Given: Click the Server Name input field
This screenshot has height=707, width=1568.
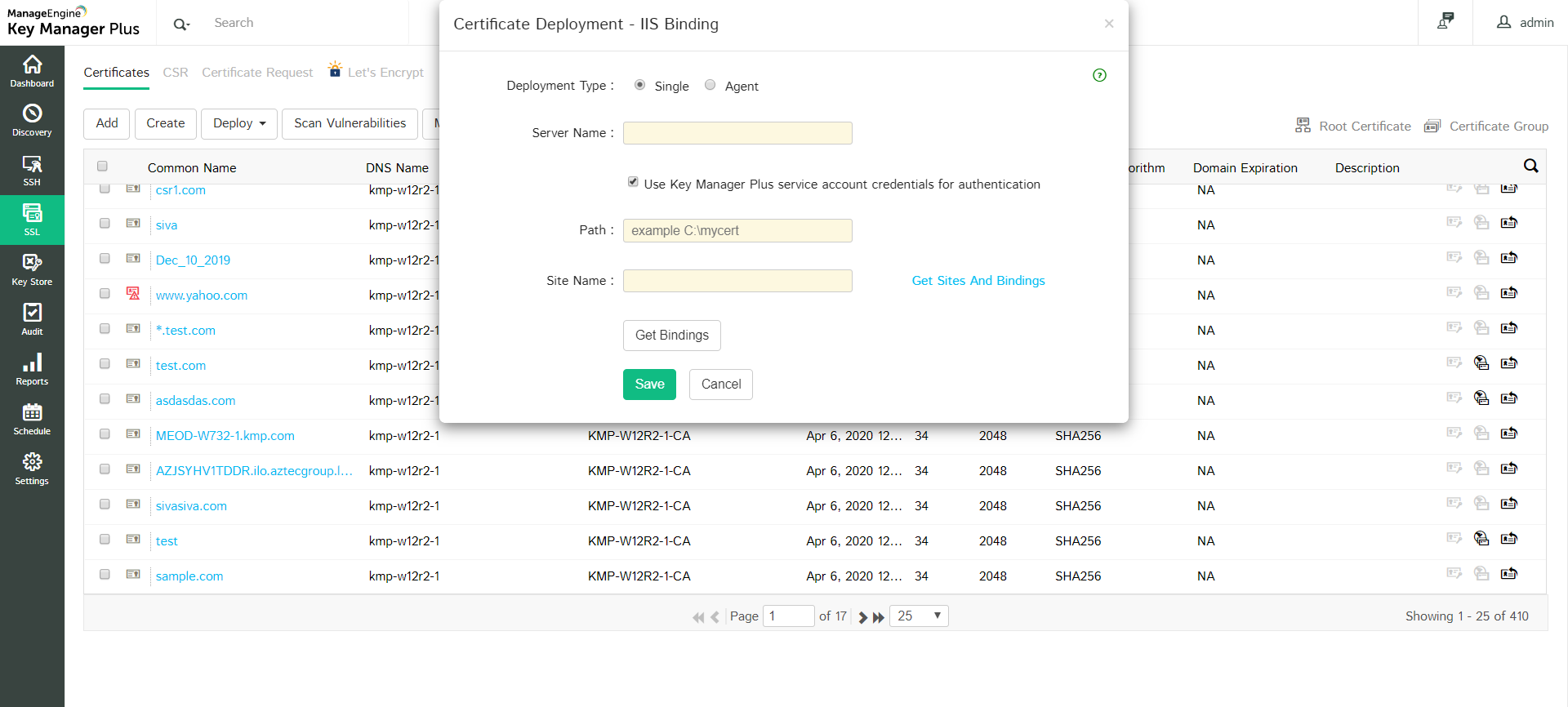Looking at the screenshot, I should [737, 133].
